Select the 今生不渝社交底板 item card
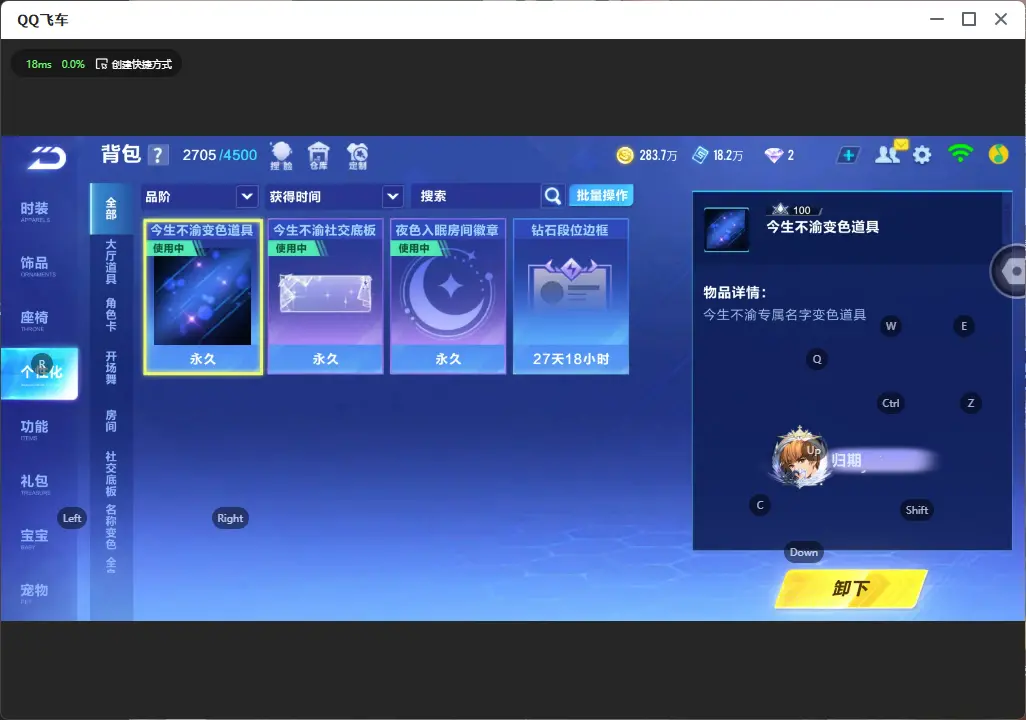Screen dimensions: 1026x720 tap(325, 297)
